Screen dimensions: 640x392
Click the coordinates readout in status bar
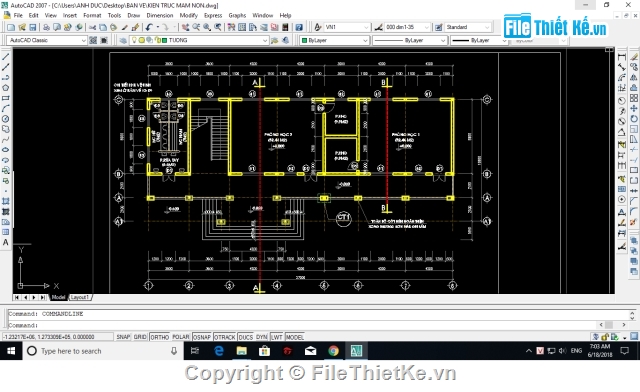[x=58, y=337]
